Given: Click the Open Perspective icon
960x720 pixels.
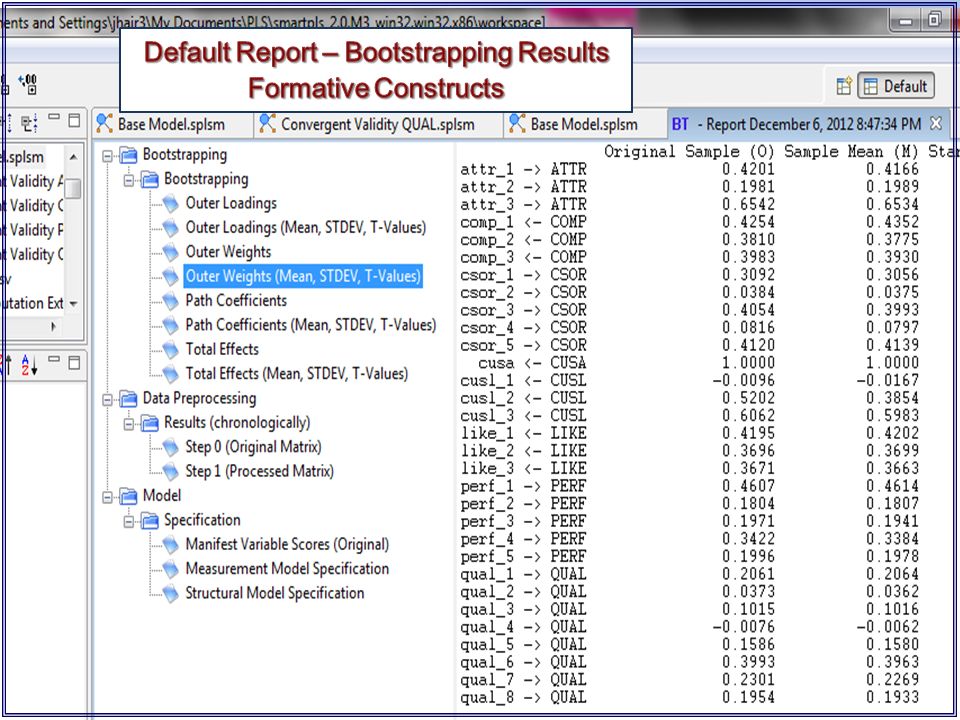Looking at the screenshot, I should coord(844,86).
